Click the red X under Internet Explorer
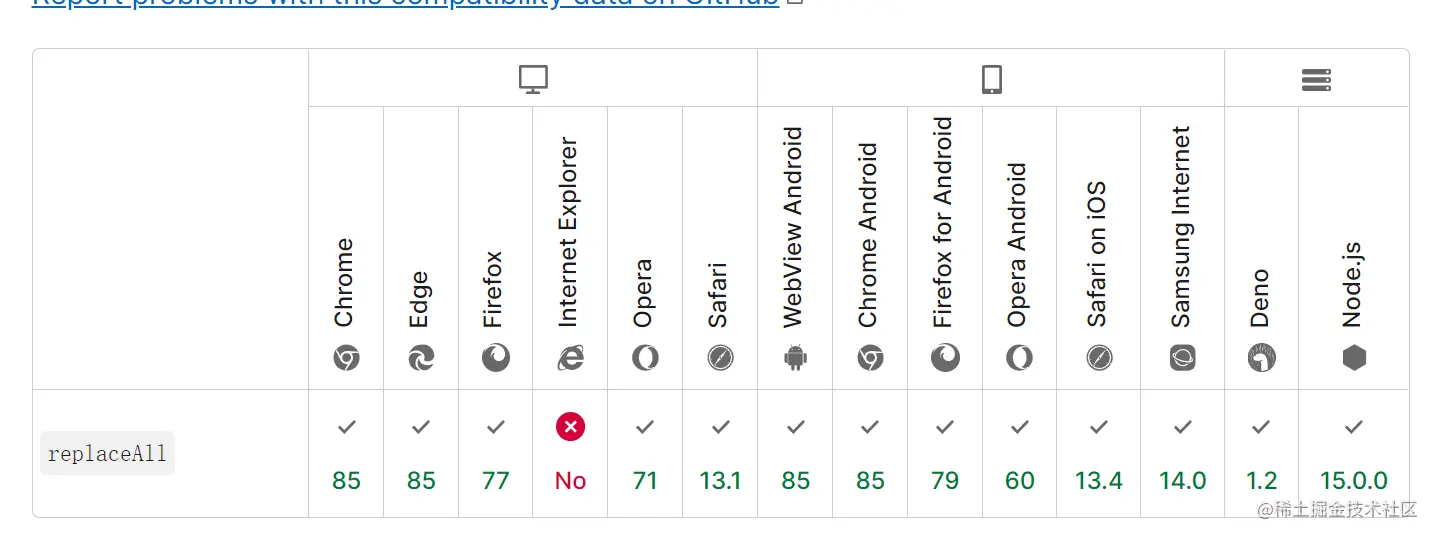The image size is (1435, 537). (x=570, y=427)
